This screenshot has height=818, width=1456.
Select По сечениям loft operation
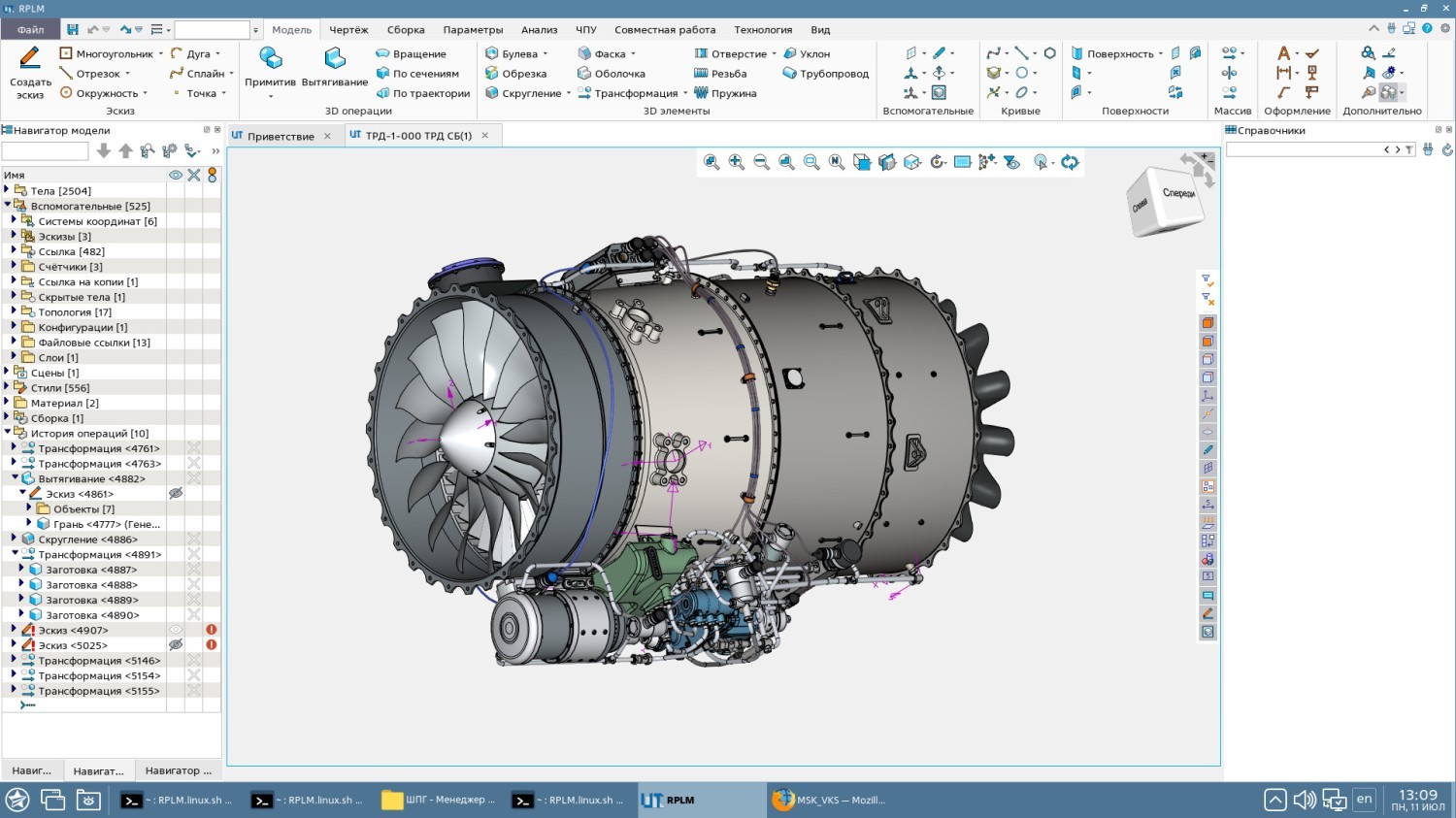coord(417,74)
